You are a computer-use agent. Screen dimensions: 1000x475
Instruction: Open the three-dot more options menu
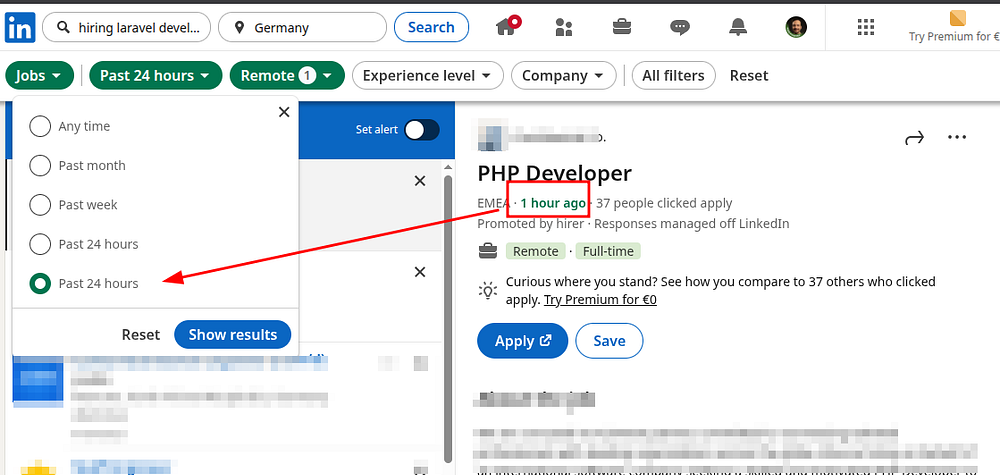coord(957,137)
